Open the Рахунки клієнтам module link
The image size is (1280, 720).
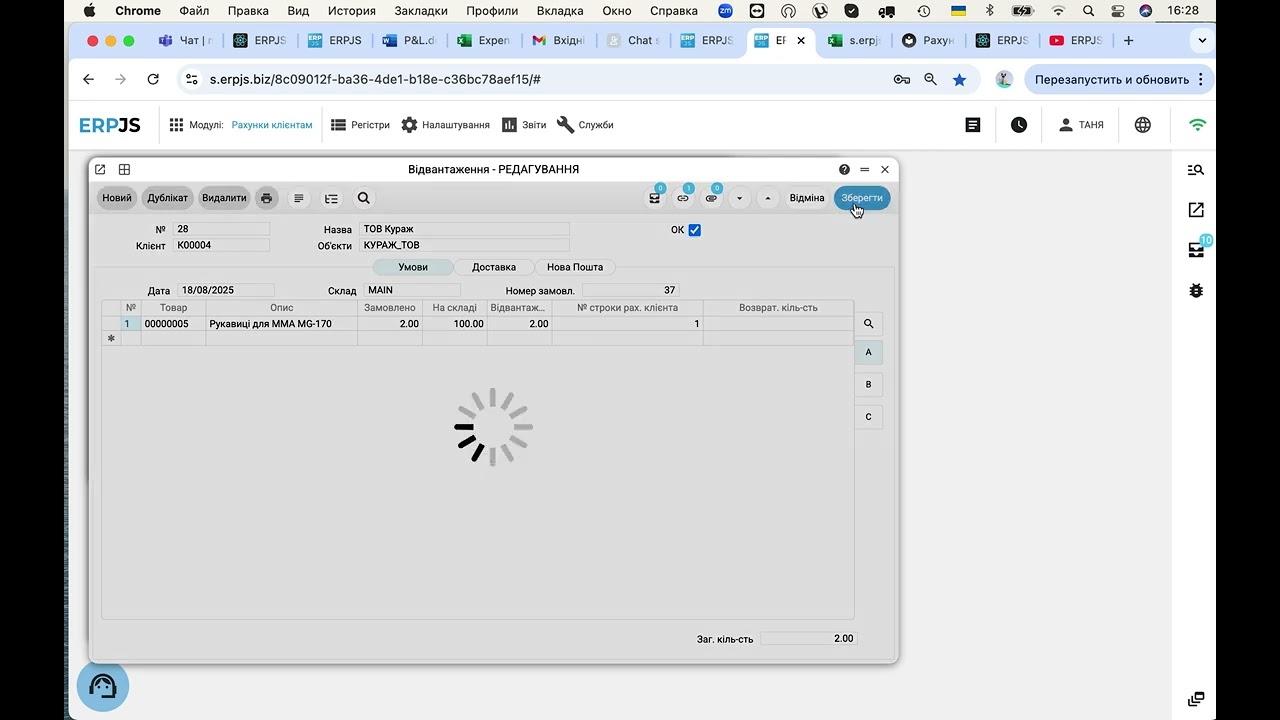(x=272, y=125)
